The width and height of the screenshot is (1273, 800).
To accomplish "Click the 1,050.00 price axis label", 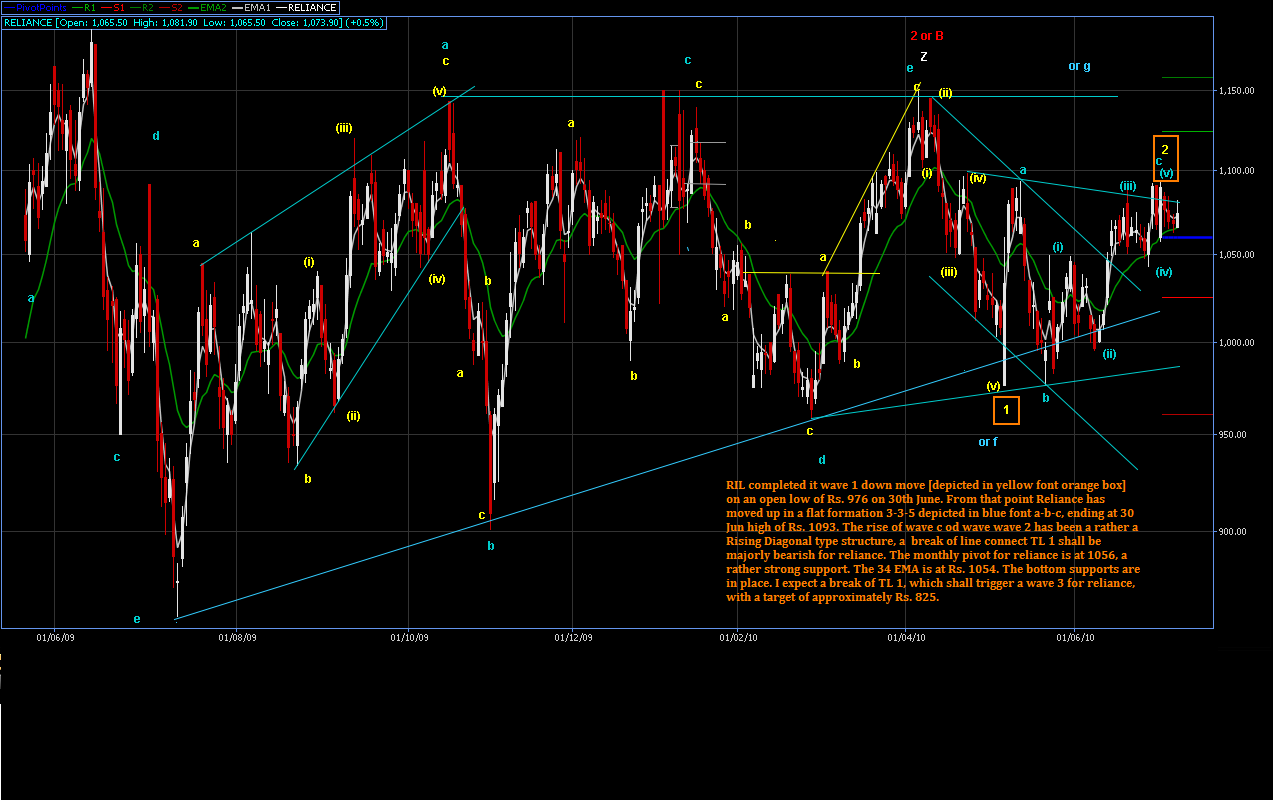I will tap(1235, 255).
